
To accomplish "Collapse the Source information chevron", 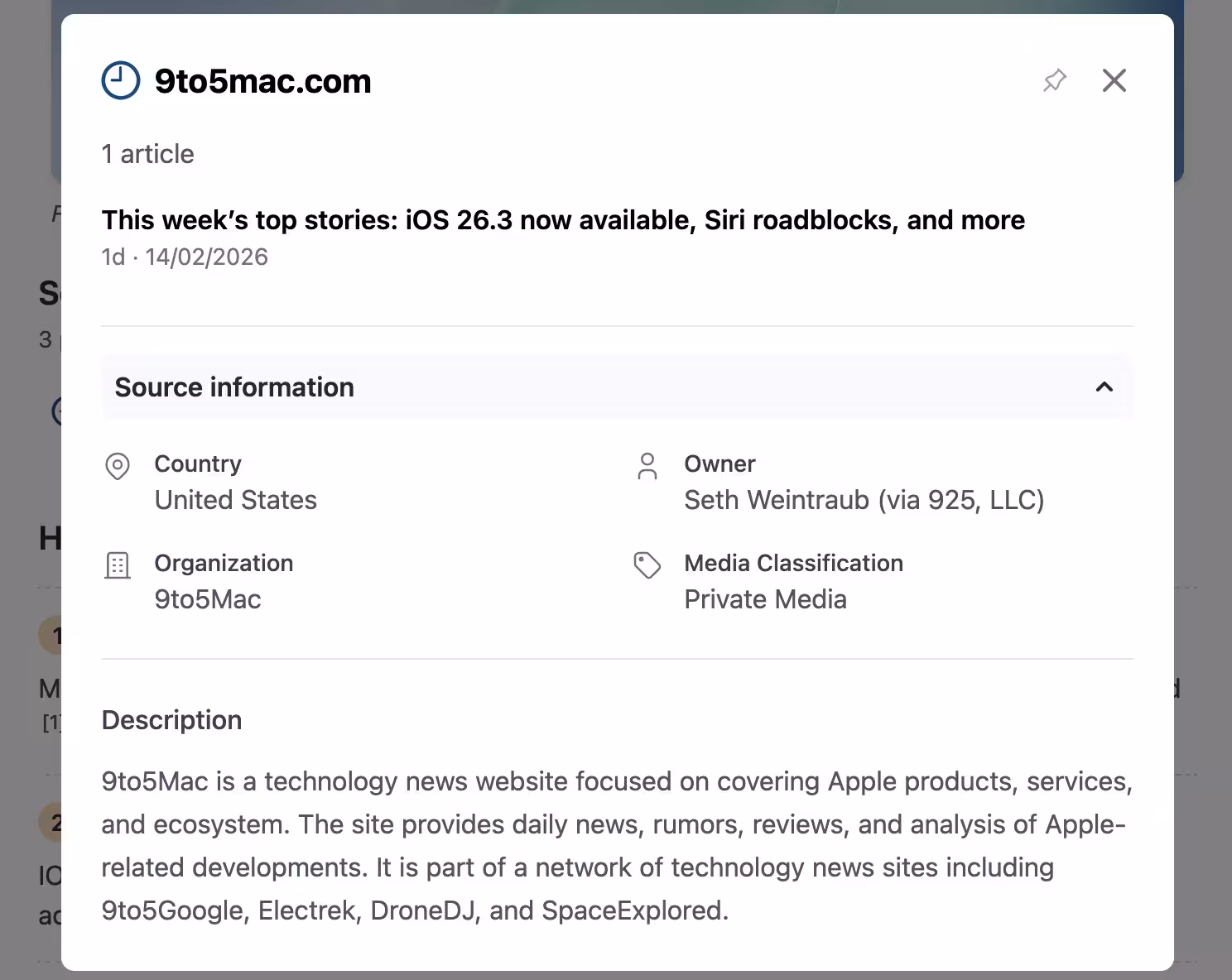I will [1104, 387].
